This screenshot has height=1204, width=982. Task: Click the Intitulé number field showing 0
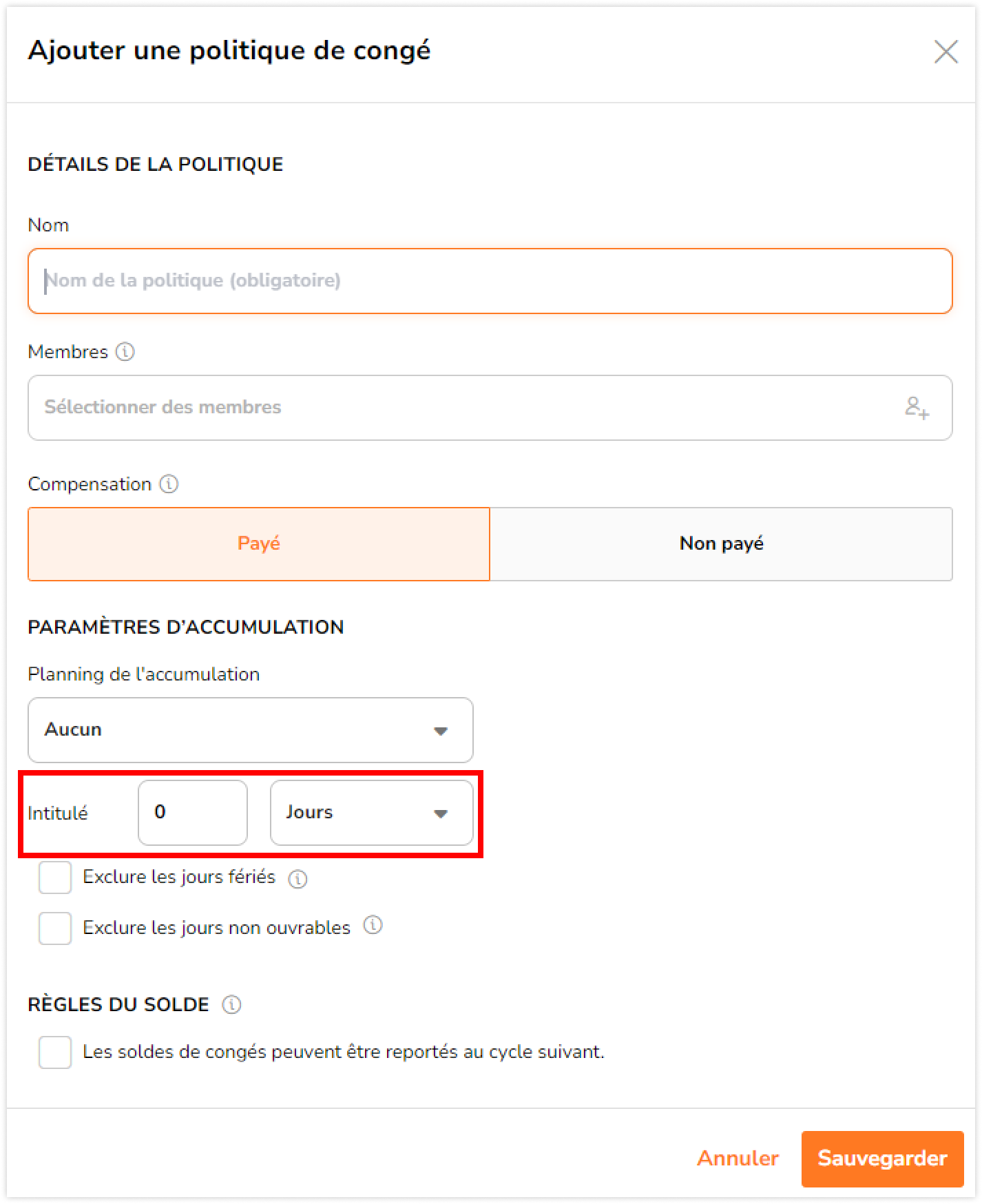[x=193, y=813]
